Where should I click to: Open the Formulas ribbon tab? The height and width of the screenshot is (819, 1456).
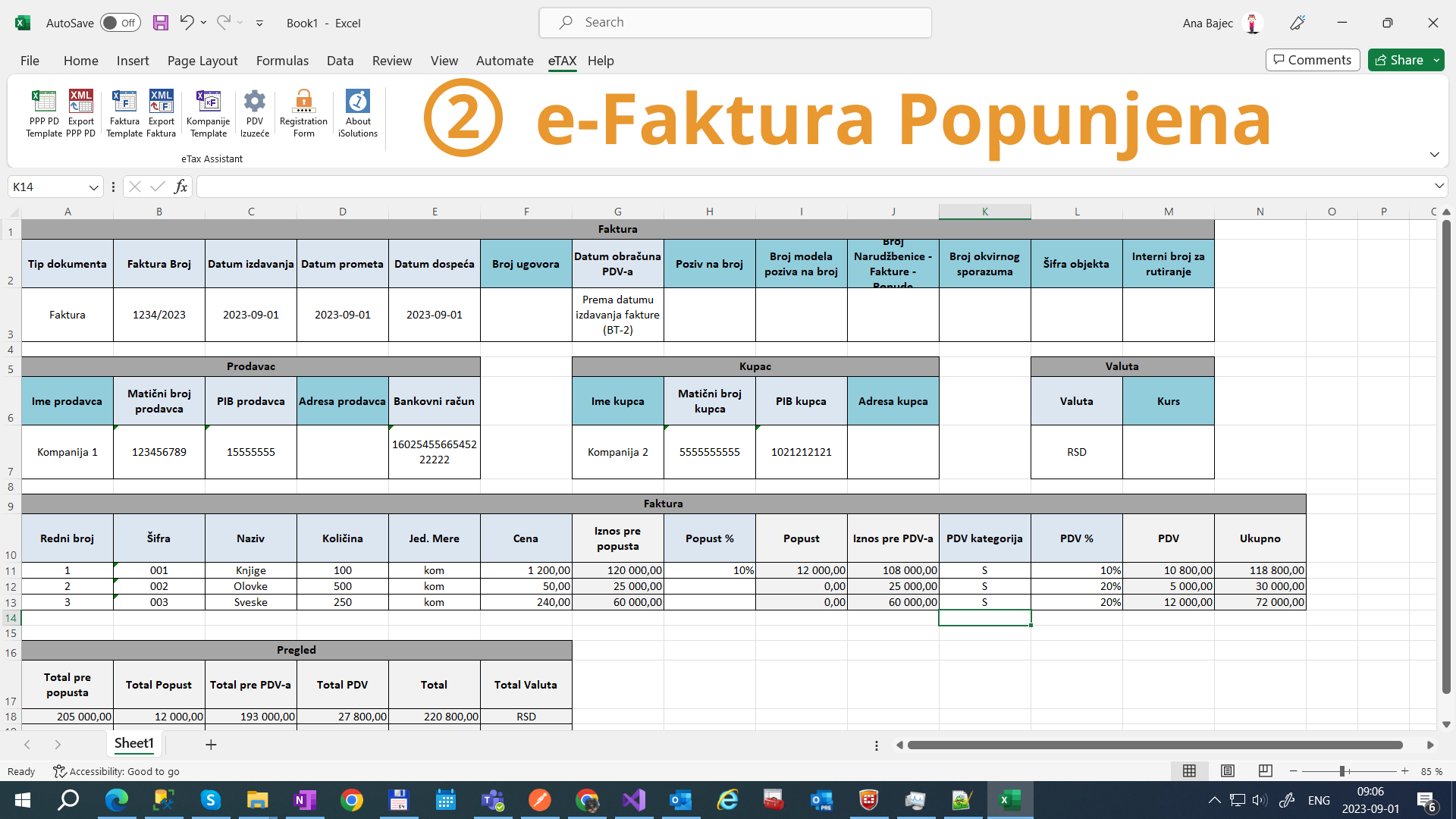282,61
